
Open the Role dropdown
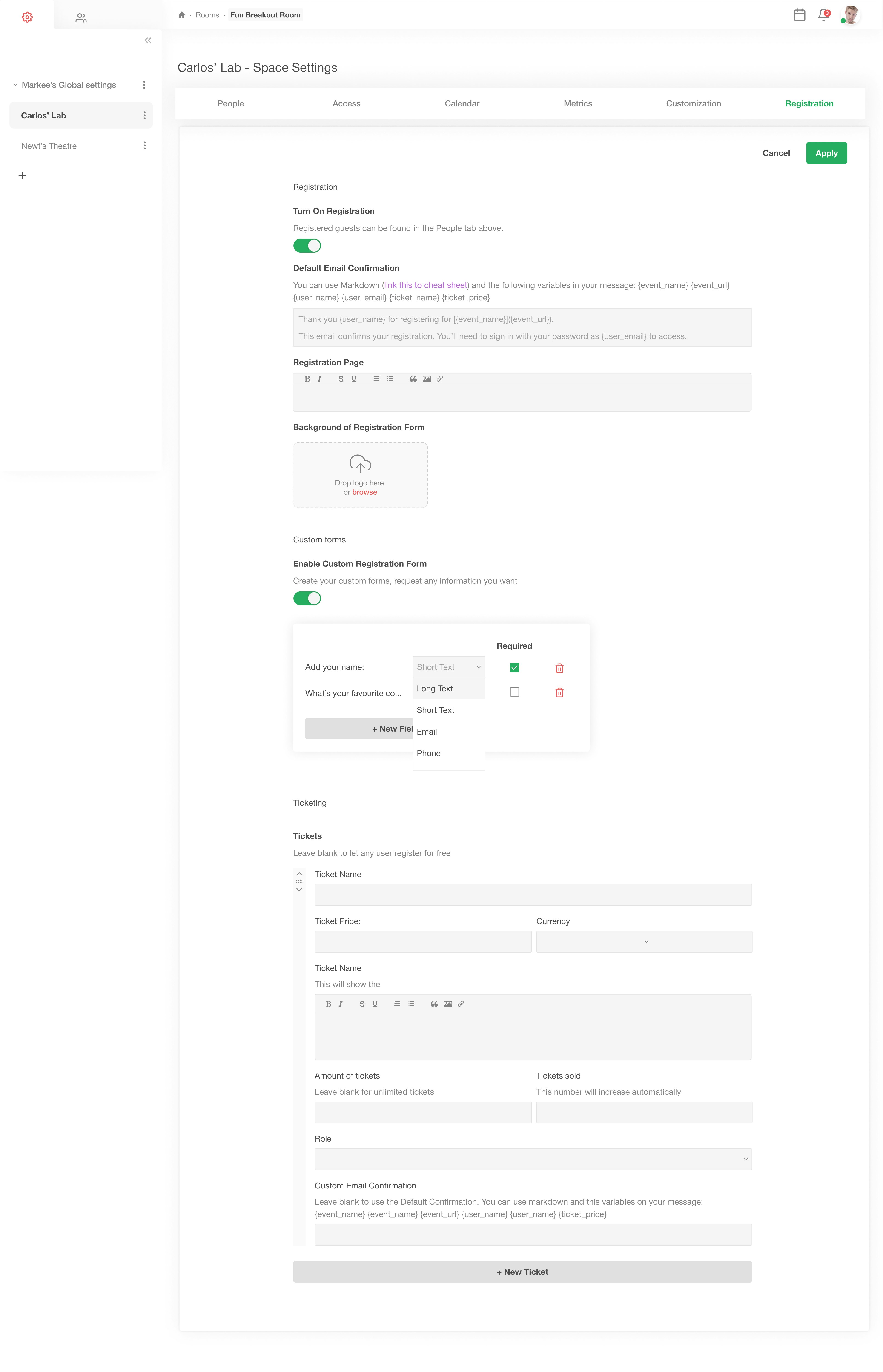pos(533,1159)
